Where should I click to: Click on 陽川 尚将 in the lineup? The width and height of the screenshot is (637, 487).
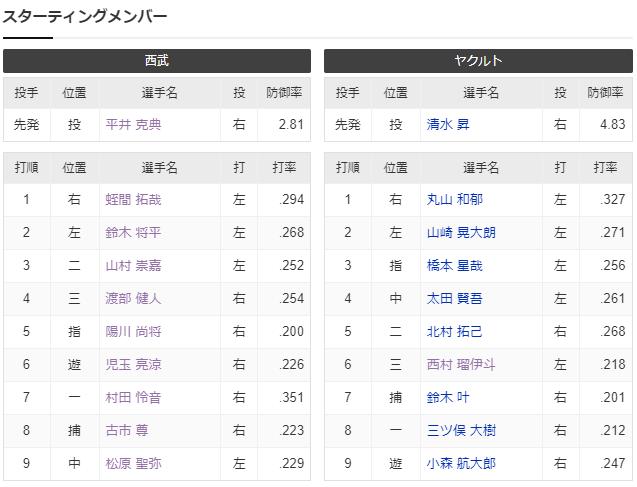coord(133,332)
